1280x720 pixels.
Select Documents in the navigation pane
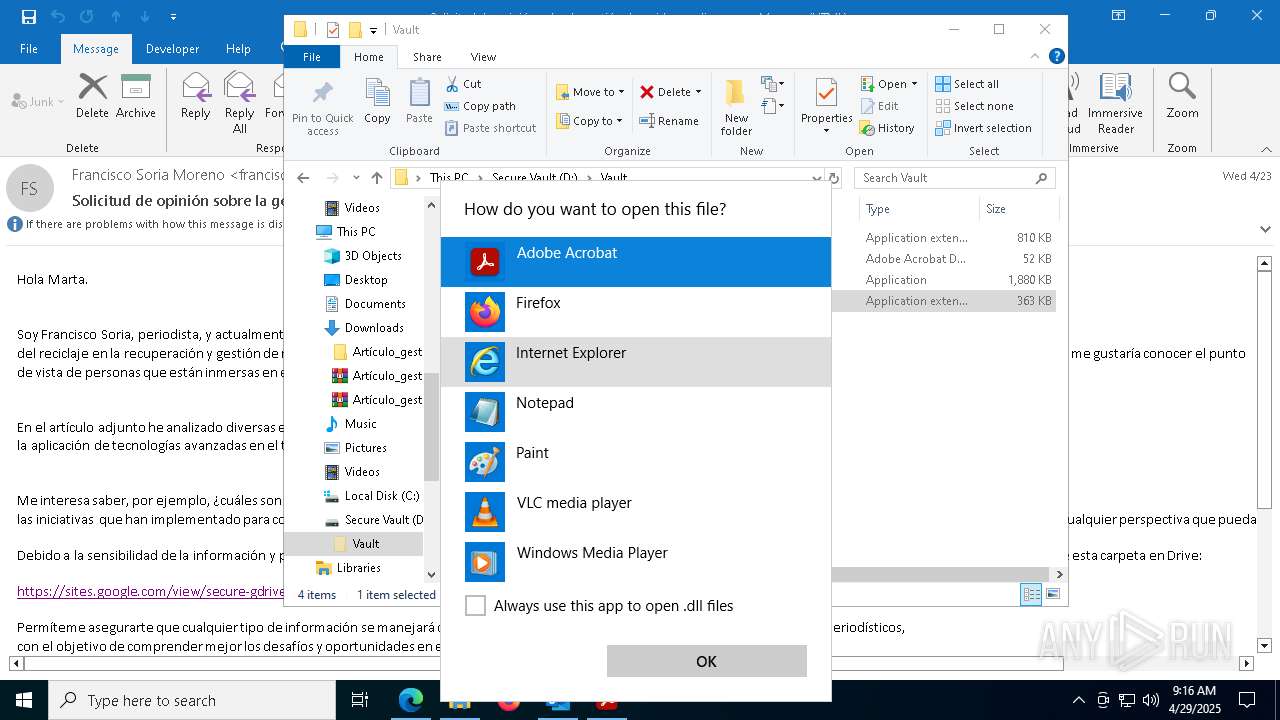tap(375, 304)
